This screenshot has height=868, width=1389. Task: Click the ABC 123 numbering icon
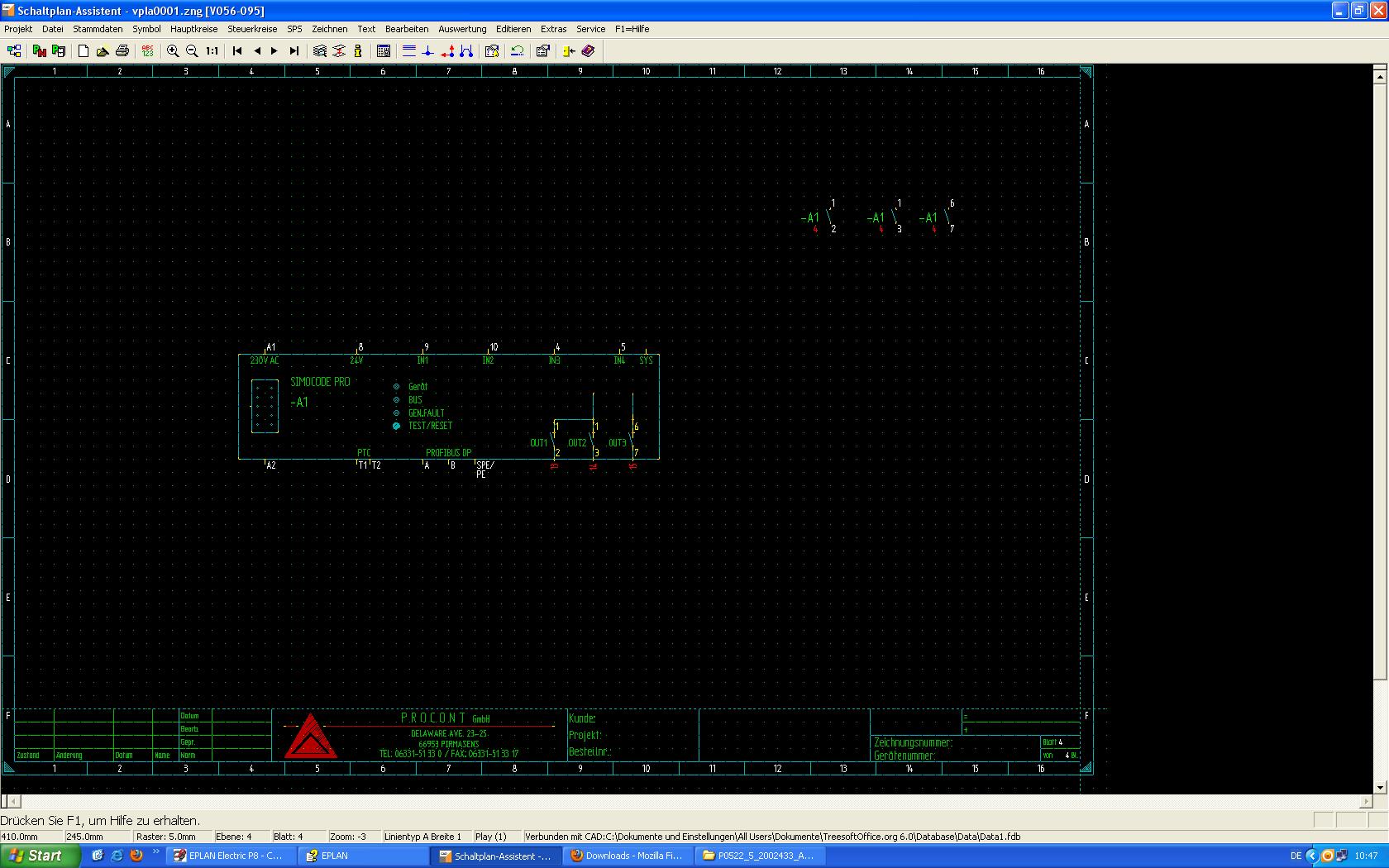point(147,51)
